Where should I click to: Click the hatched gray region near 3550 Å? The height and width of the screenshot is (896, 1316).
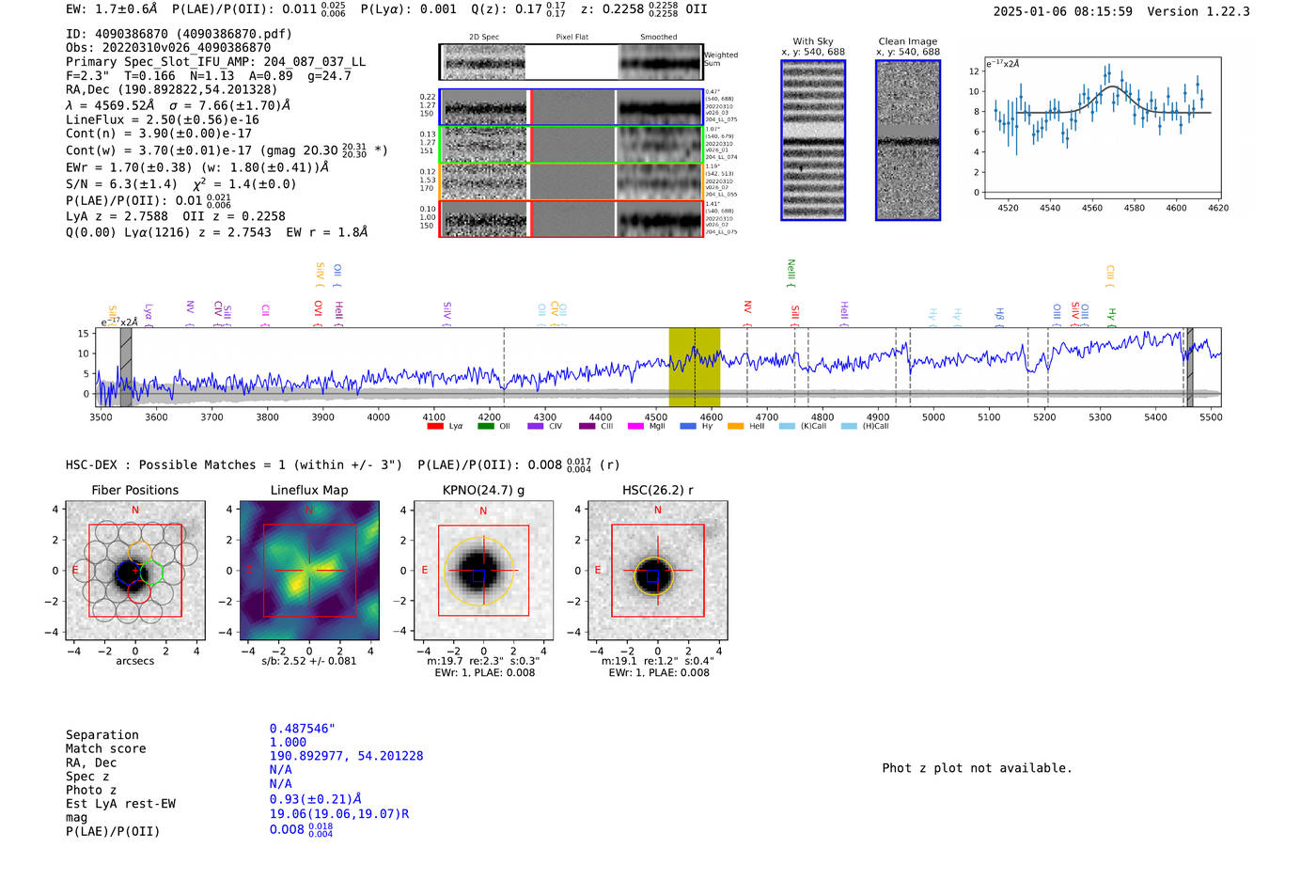[x=126, y=367]
